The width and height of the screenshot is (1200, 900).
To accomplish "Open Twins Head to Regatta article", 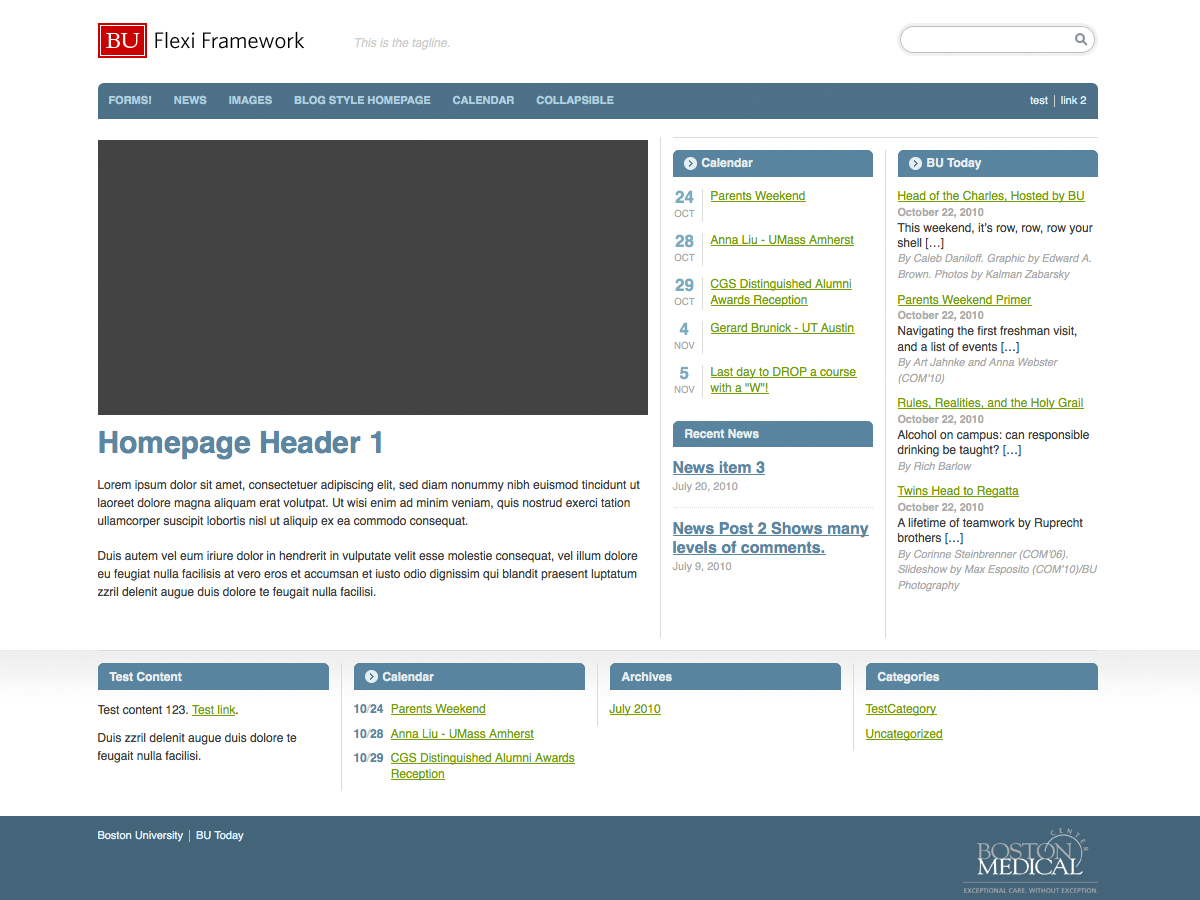I will pos(958,491).
